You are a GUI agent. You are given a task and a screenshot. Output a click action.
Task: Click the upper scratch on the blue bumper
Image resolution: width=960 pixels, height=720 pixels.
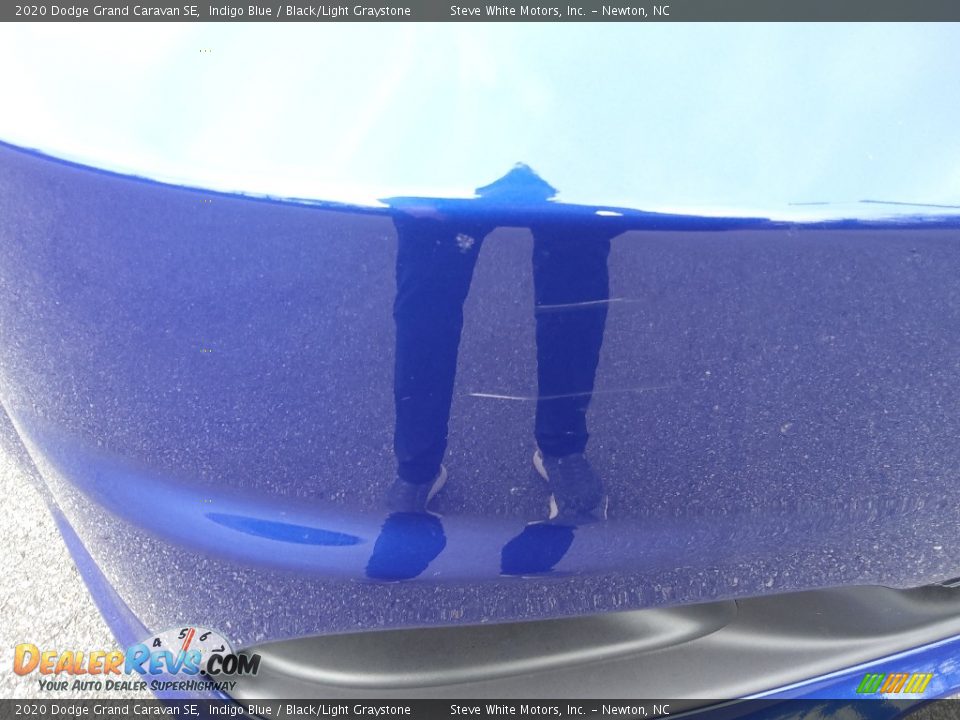585,304
